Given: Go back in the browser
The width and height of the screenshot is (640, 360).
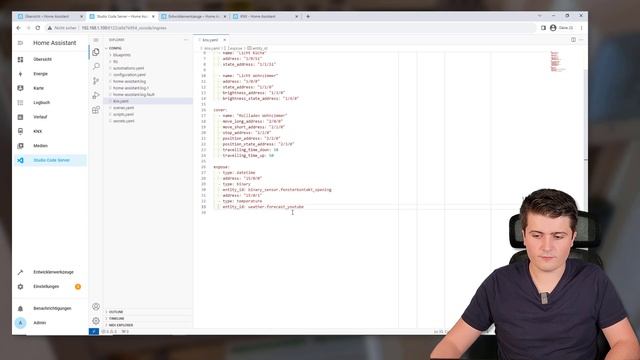Looking at the screenshot, I should click(18, 28).
